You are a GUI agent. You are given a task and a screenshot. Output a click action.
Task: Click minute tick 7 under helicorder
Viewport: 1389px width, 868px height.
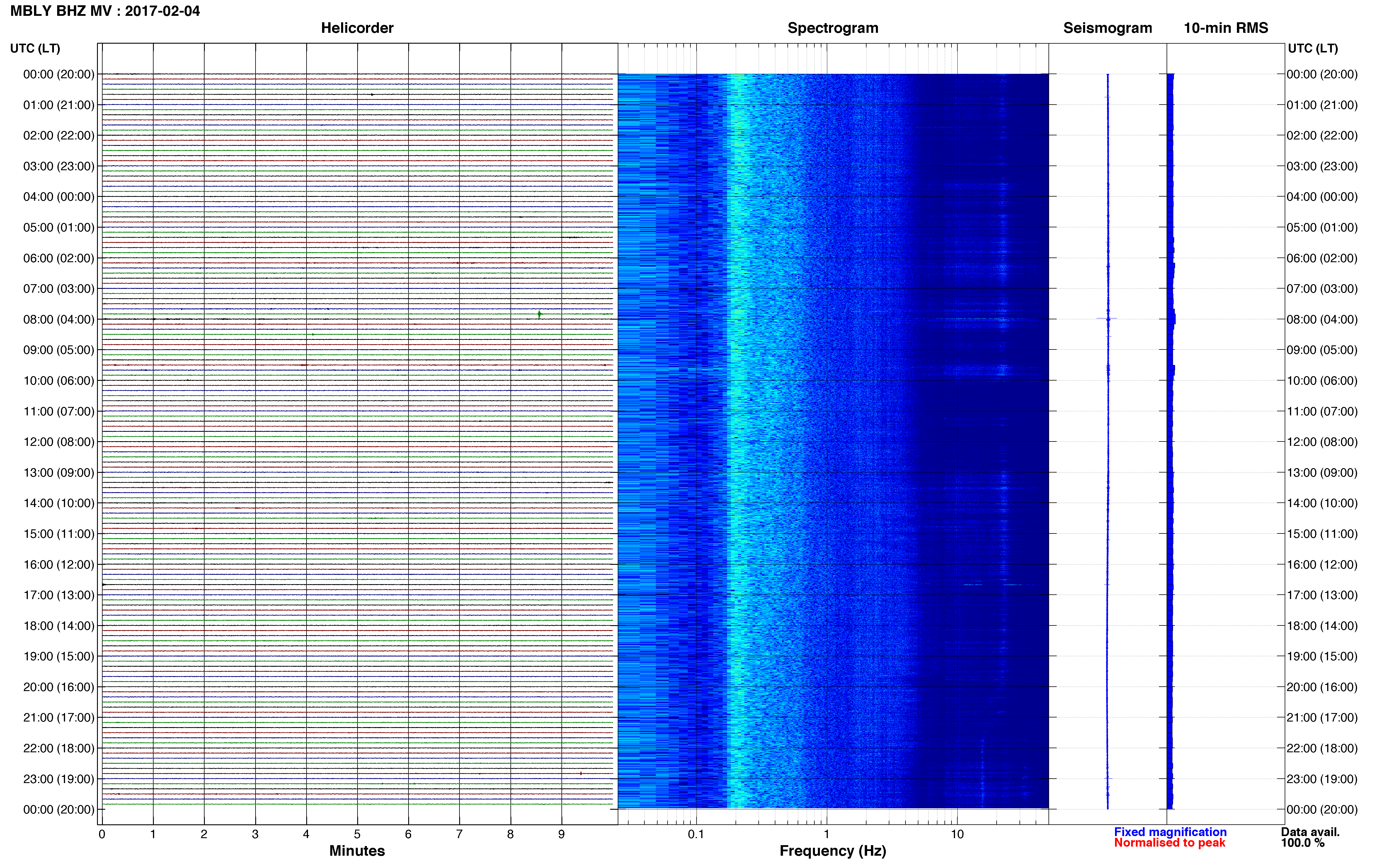(459, 834)
